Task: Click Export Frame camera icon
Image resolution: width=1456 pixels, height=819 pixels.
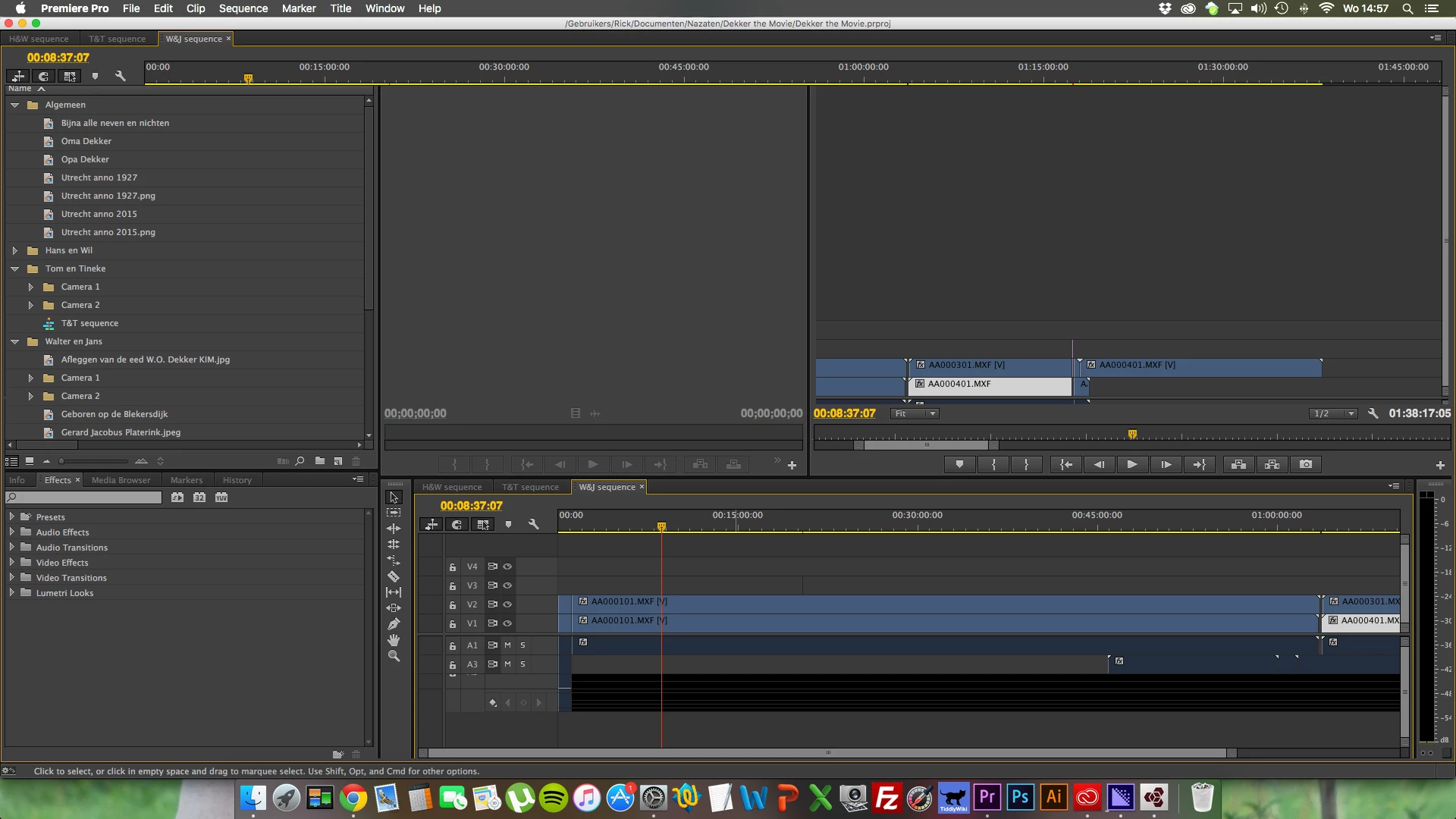Action: [1305, 464]
